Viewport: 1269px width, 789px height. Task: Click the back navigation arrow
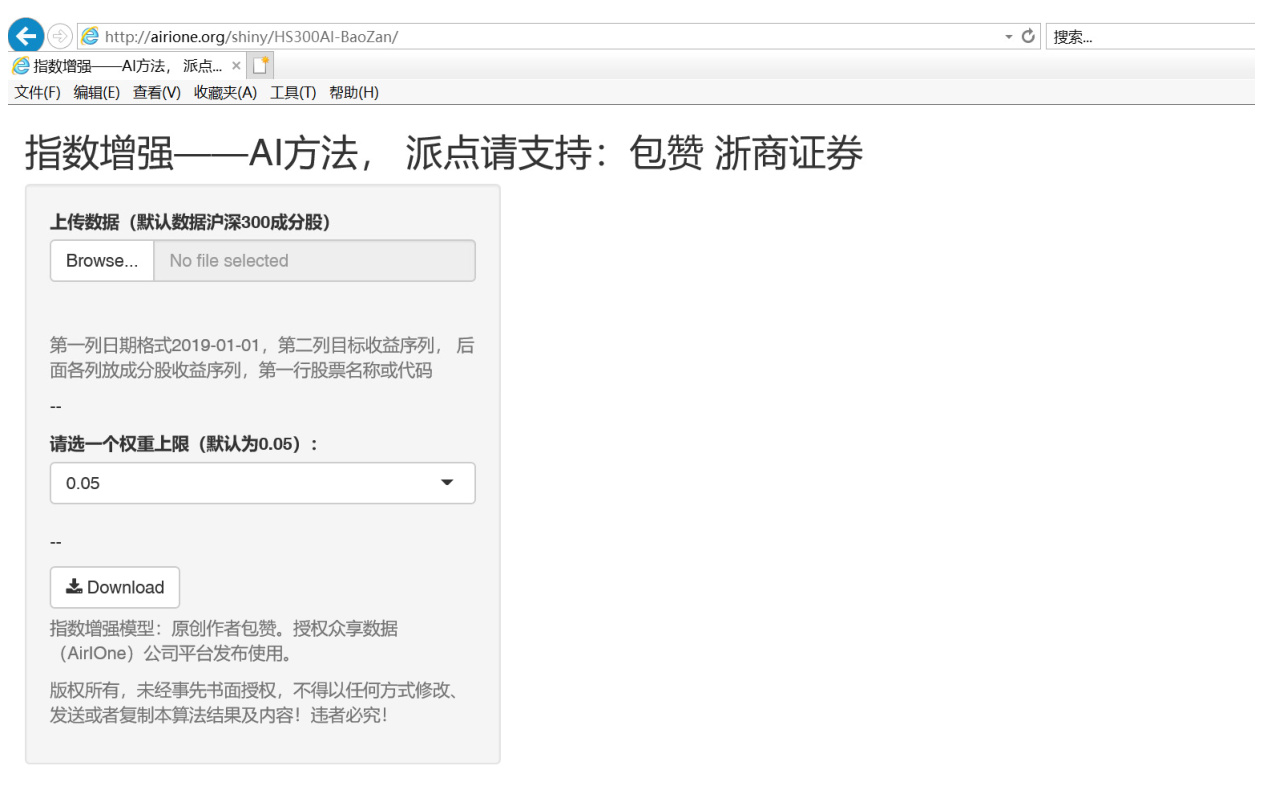click(24, 34)
